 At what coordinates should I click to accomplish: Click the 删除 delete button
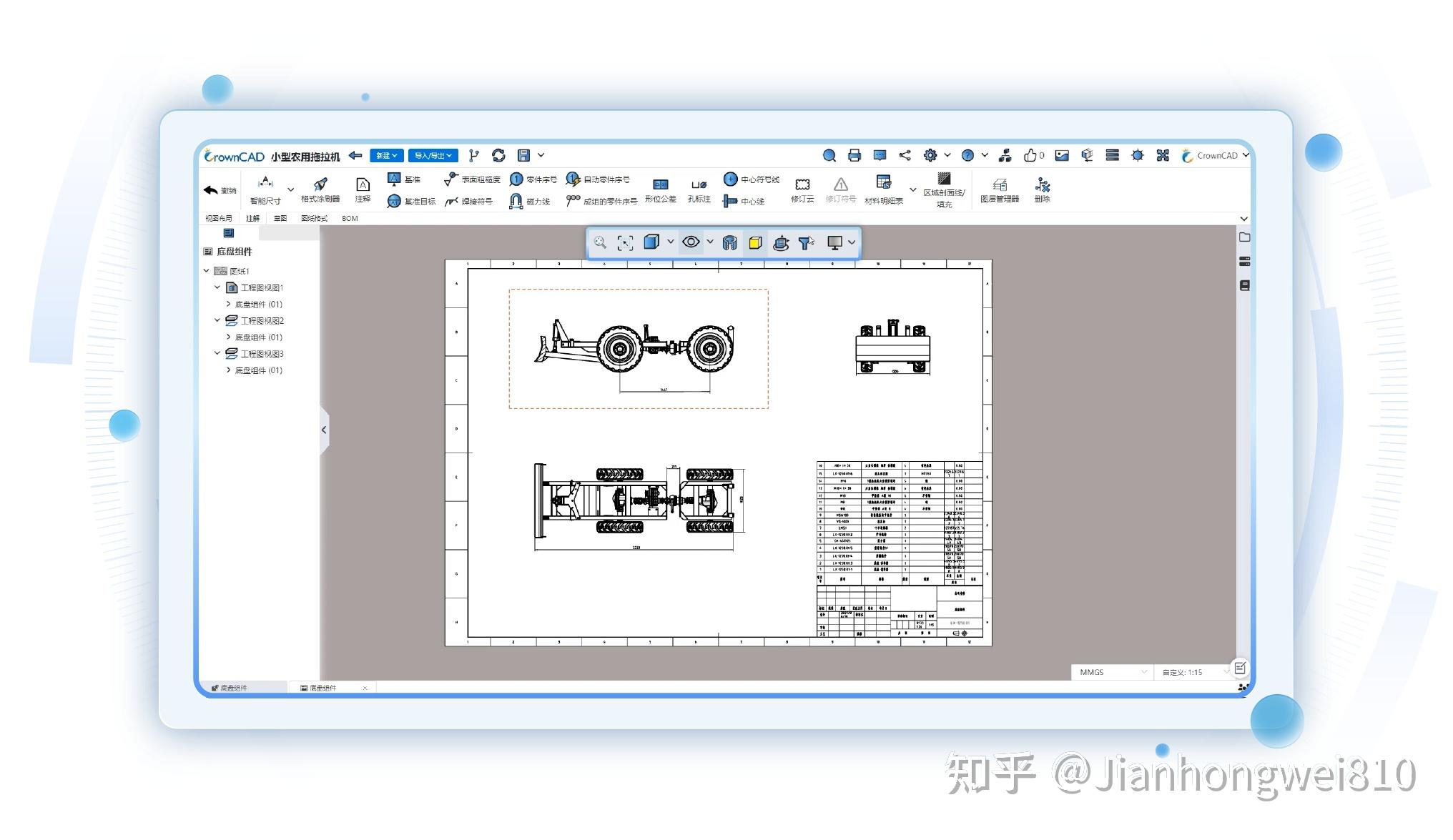pyautogui.click(x=1041, y=189)
